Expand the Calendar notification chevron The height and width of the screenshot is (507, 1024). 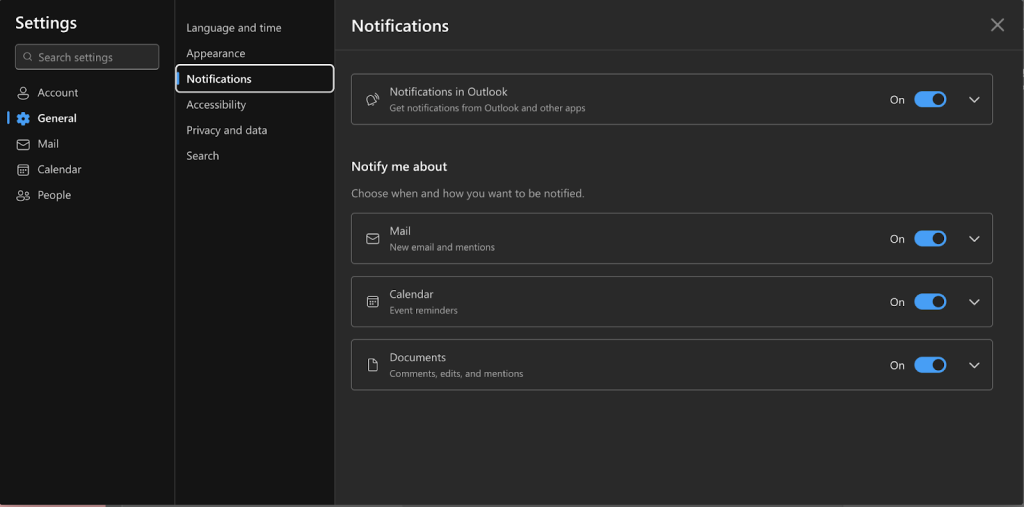coord(974,302)
